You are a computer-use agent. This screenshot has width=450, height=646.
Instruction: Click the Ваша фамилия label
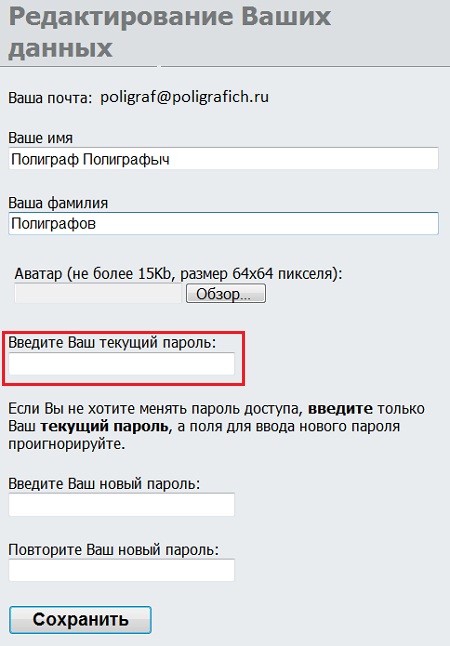point(58,203)
